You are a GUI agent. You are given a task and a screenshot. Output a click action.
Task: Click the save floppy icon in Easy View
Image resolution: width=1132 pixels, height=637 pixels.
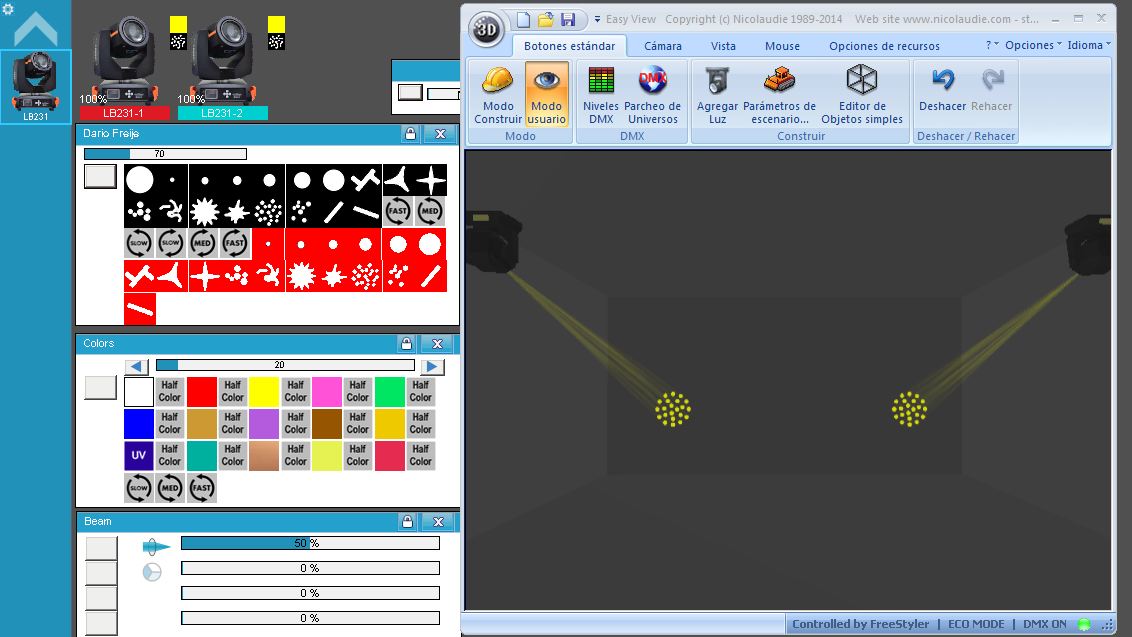pos(568,20)
